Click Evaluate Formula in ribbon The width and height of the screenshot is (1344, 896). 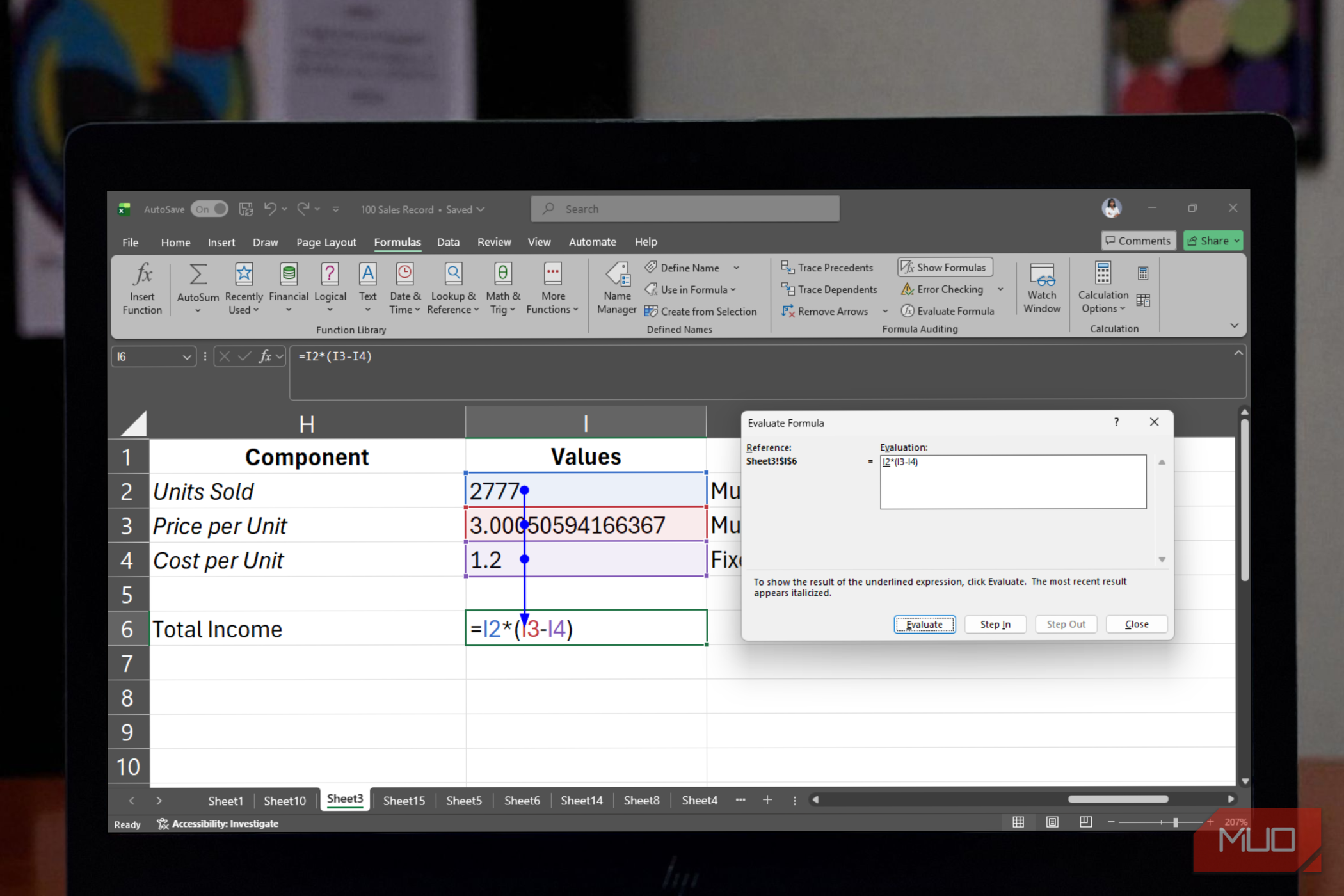pyautogui.click(x=948, y=311)
